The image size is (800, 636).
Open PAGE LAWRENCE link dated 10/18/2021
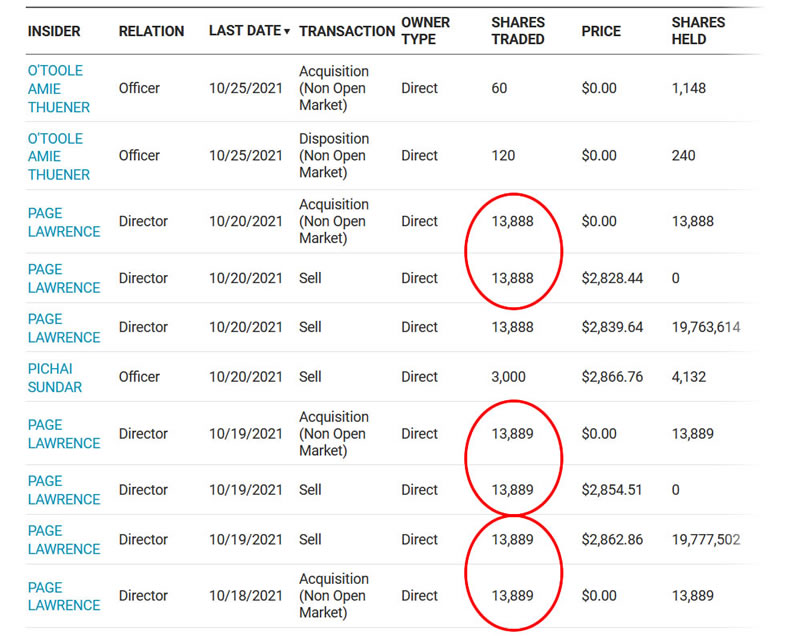point(63,596)
